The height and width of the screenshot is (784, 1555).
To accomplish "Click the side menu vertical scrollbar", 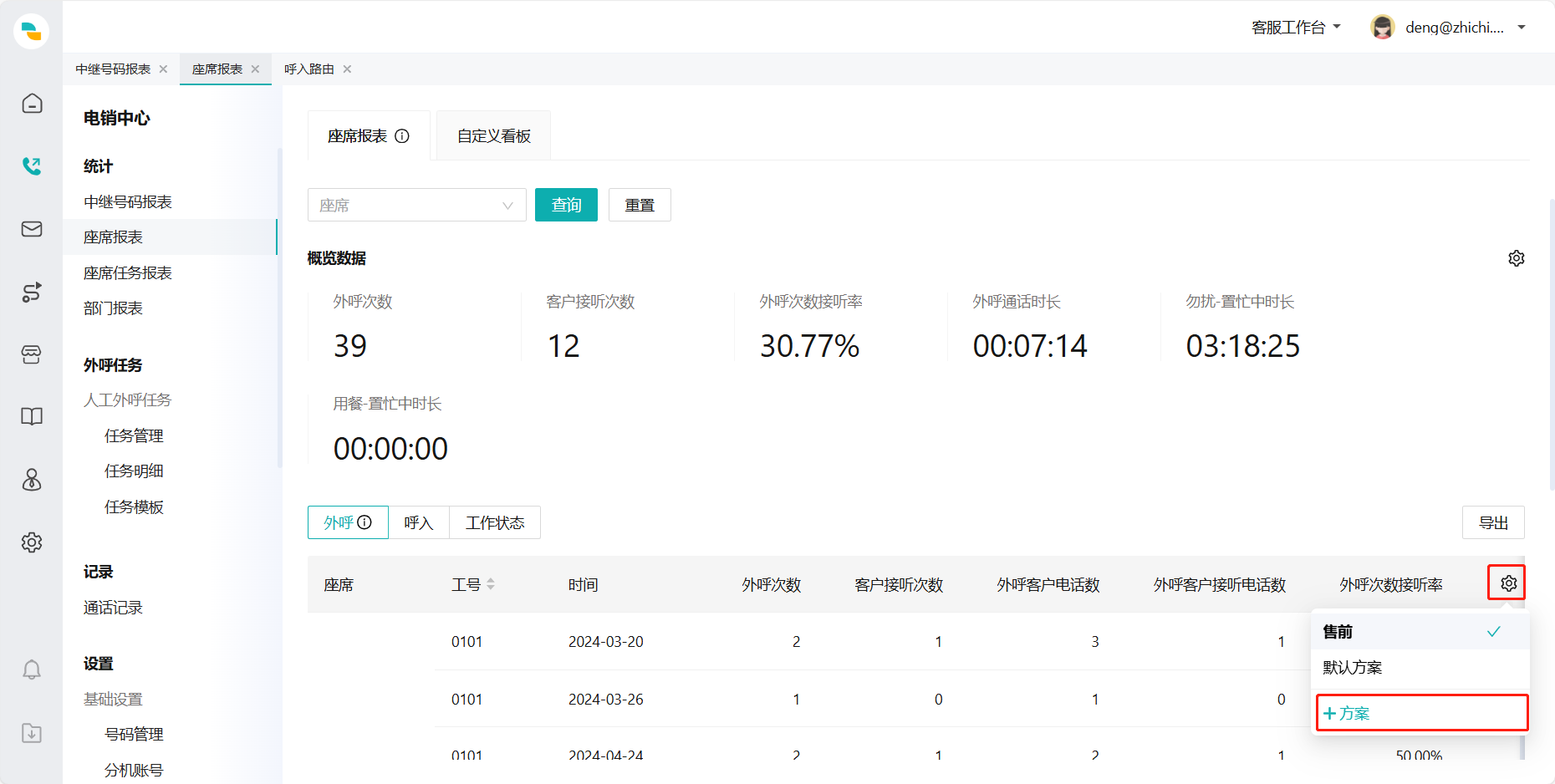I will click(x=279, y=308).
